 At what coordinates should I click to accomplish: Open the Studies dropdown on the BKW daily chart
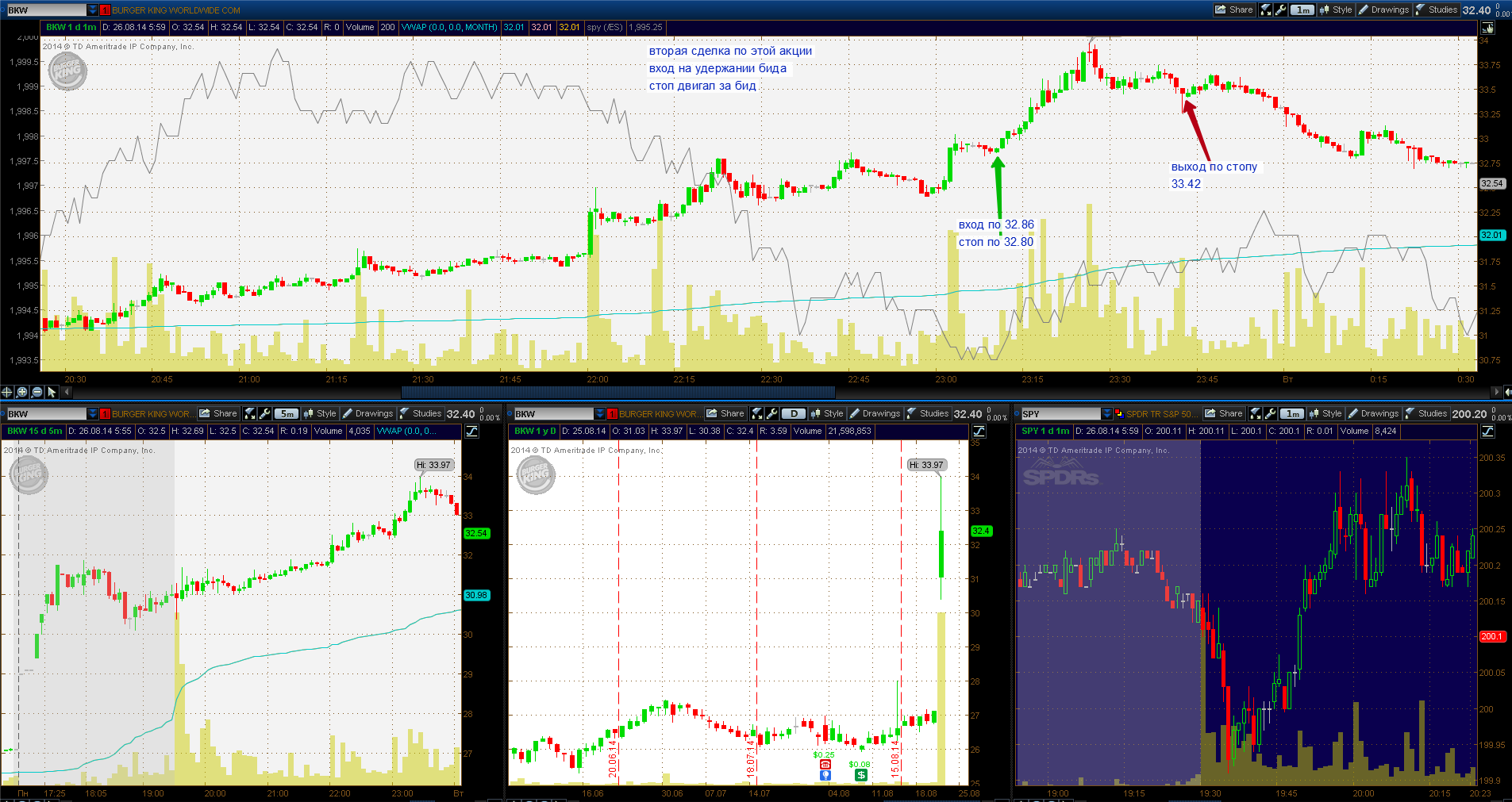pos(928,413)
